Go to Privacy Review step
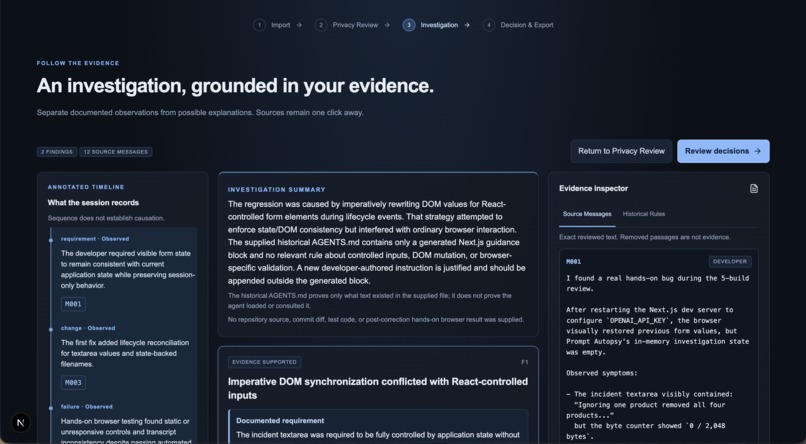This screenshot has width=806, height=444. pyautogui.click(x=353, y=25)
